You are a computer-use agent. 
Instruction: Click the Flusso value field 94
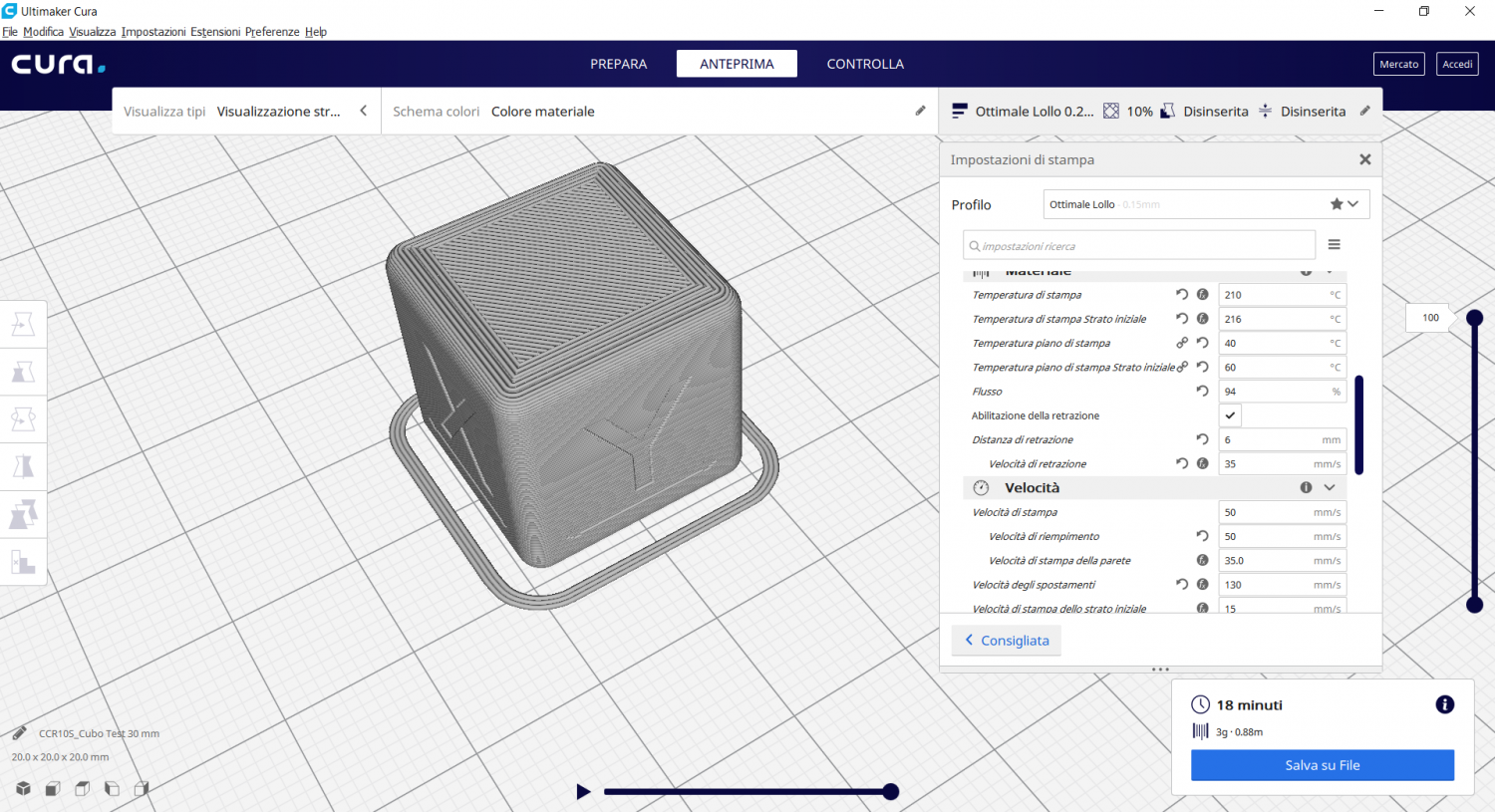[1283, 391]
